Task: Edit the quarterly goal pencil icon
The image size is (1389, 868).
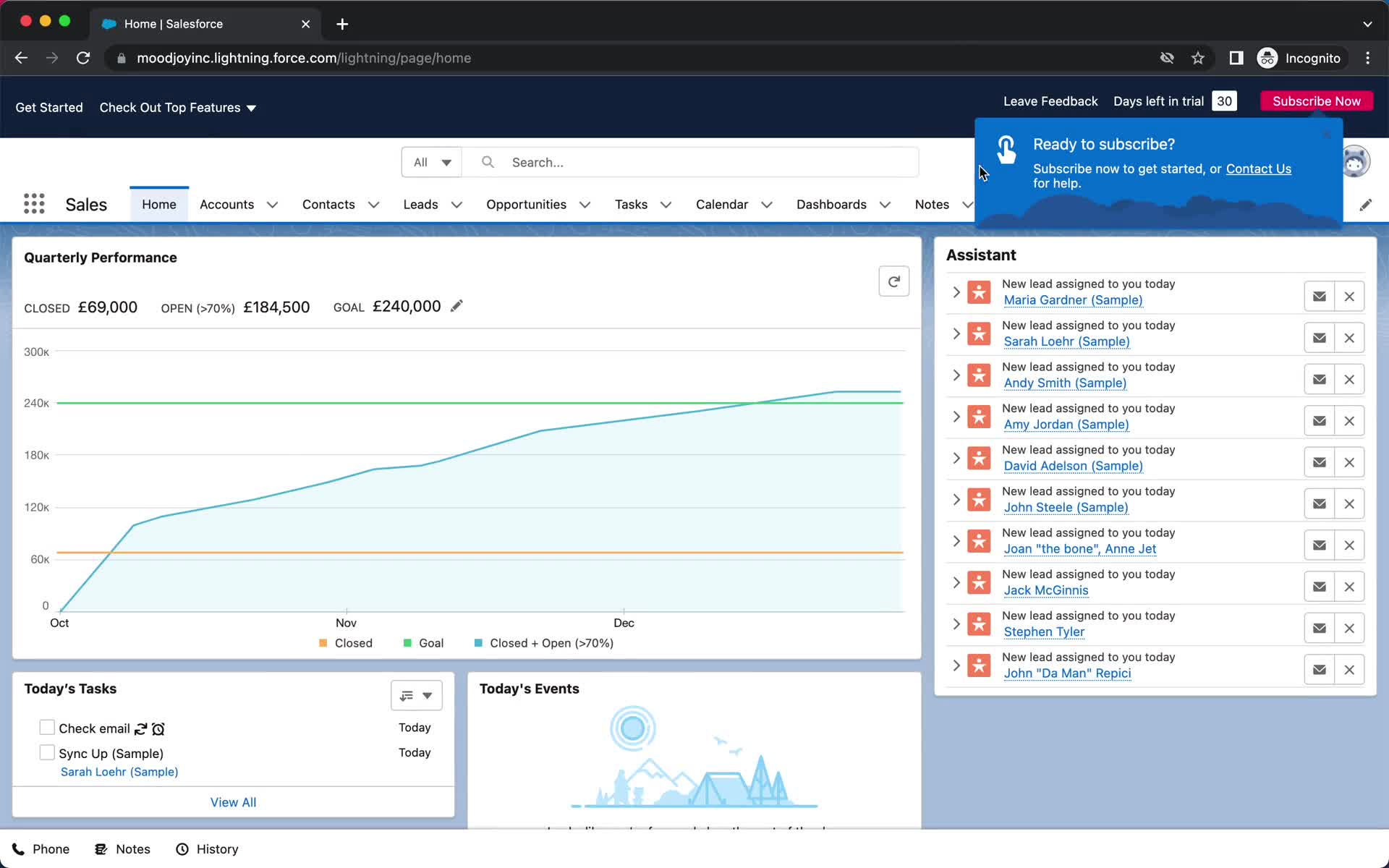Action: point(456,307)
